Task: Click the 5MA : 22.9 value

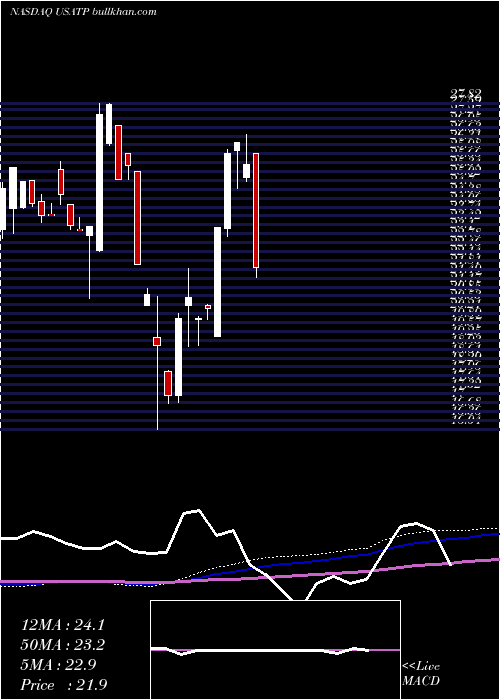Action: (x=58, y=665)
